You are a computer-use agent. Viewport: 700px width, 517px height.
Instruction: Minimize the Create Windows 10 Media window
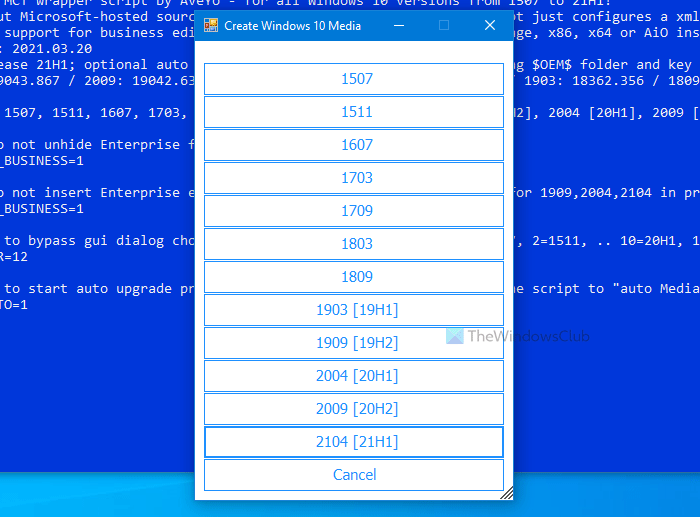(x=399, y=25)
